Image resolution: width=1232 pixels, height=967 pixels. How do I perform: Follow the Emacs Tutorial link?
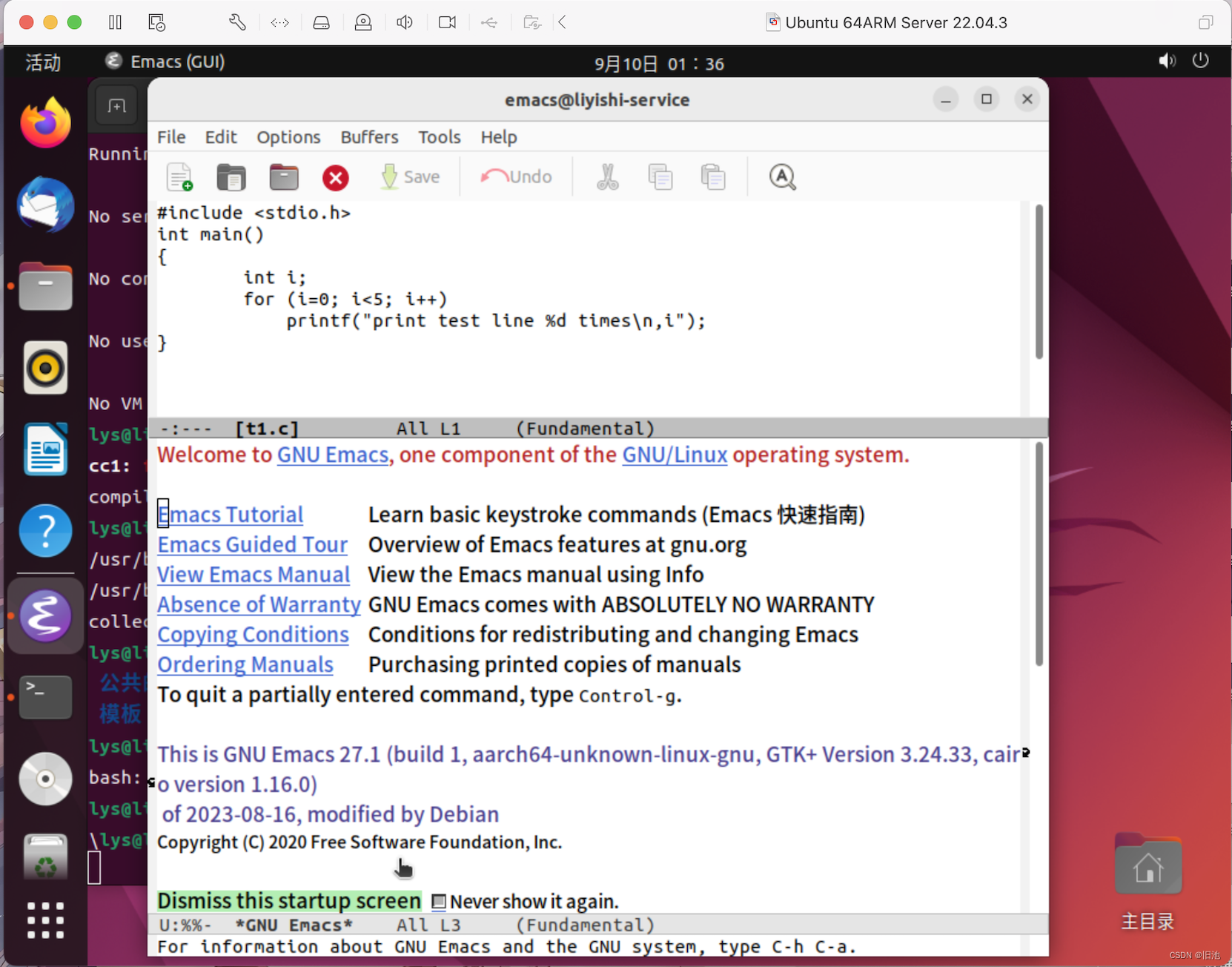231,515
